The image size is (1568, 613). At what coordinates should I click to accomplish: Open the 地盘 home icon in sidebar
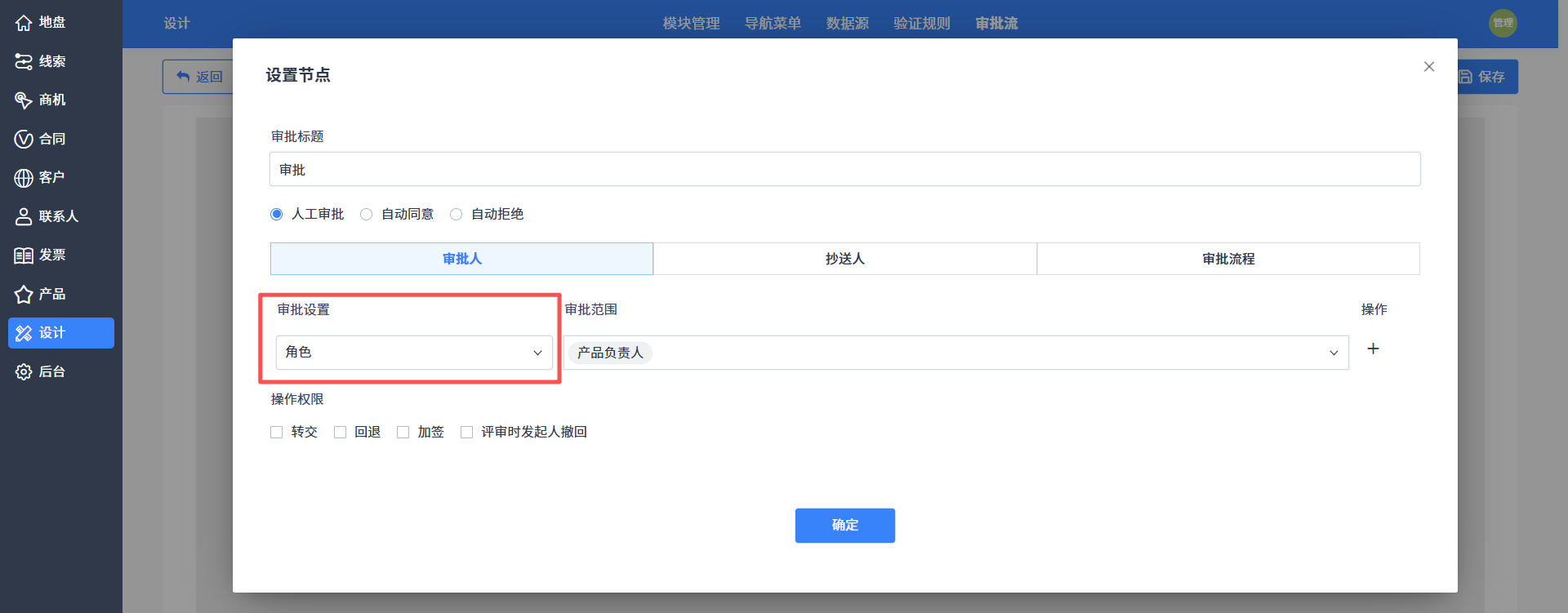click(x=24, y=23)
